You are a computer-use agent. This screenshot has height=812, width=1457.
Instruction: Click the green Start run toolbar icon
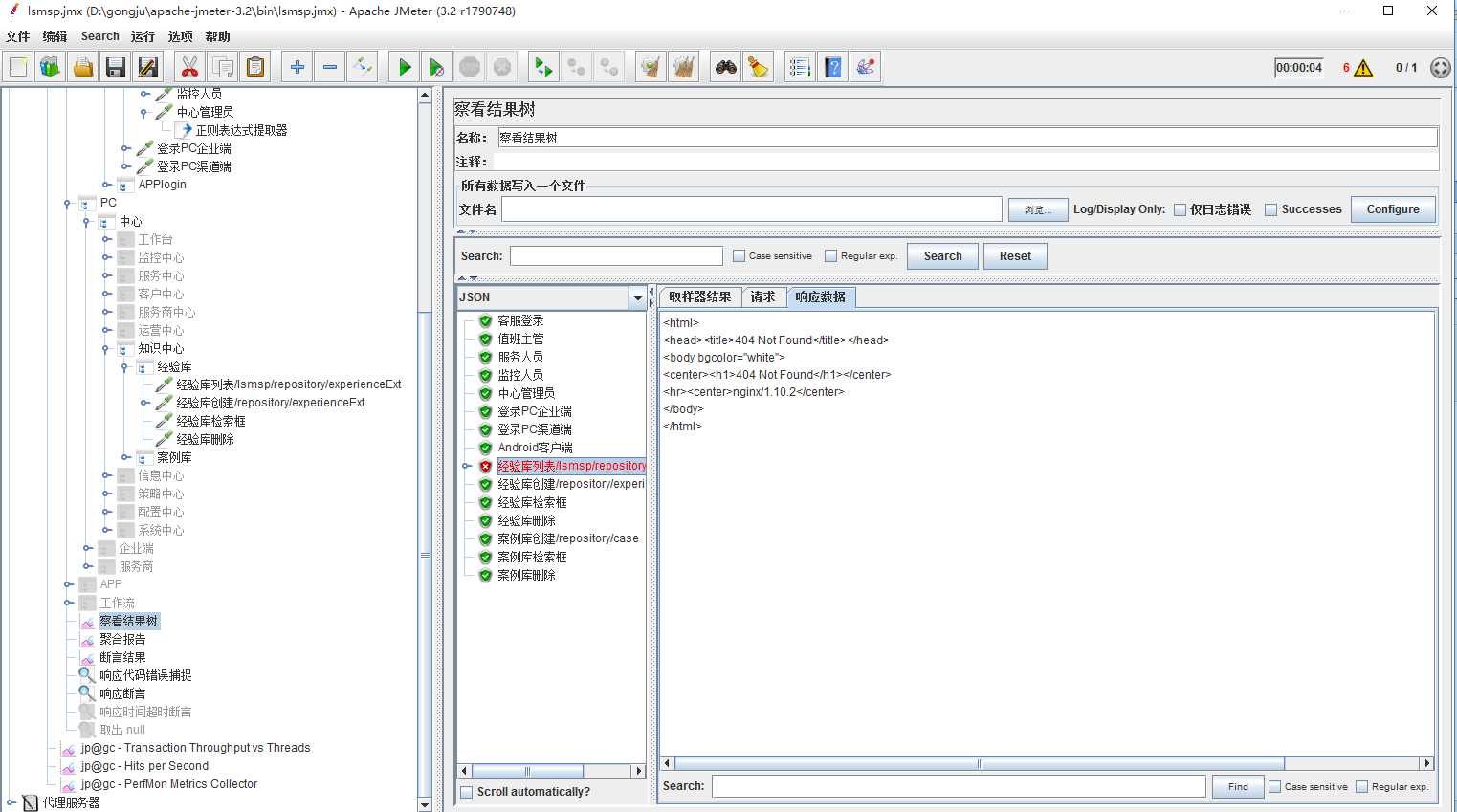[x=405, y=67]
